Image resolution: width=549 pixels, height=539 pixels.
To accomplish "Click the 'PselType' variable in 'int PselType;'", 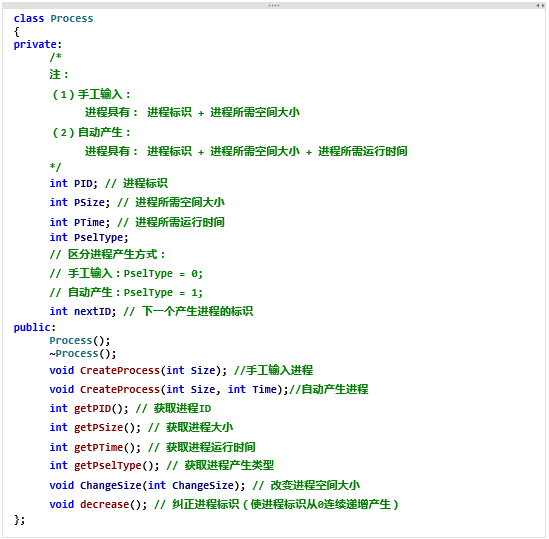I will click(98, 237).
